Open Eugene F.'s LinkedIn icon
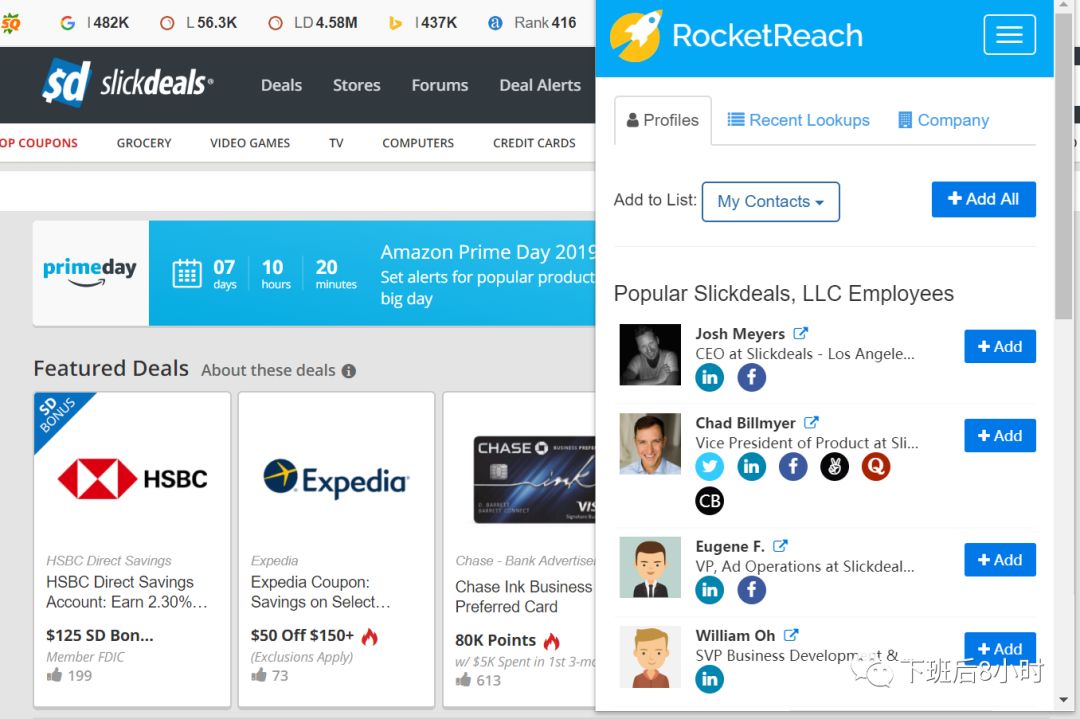Viewport: 1080px width, 719px height. 709,590
